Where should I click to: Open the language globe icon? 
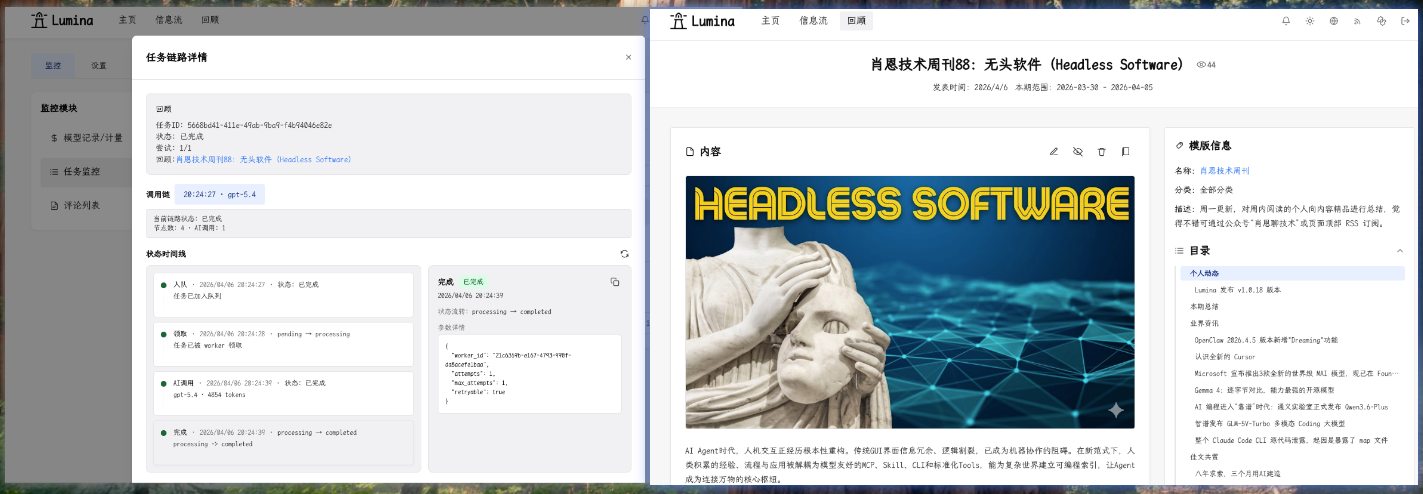coord(1334,21)
